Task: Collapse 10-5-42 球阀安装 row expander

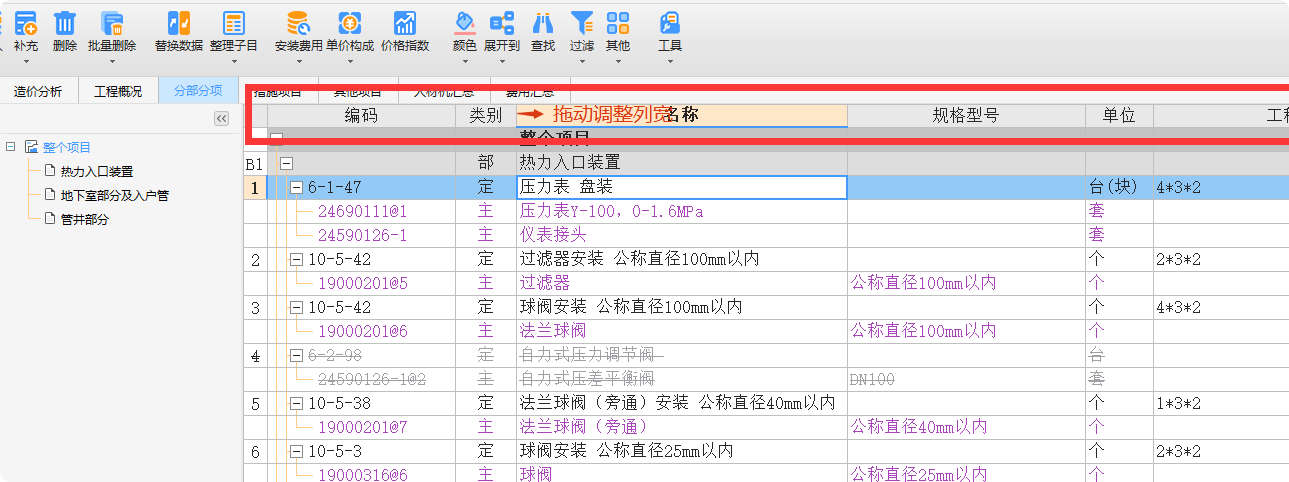Action: coord(297,307)
